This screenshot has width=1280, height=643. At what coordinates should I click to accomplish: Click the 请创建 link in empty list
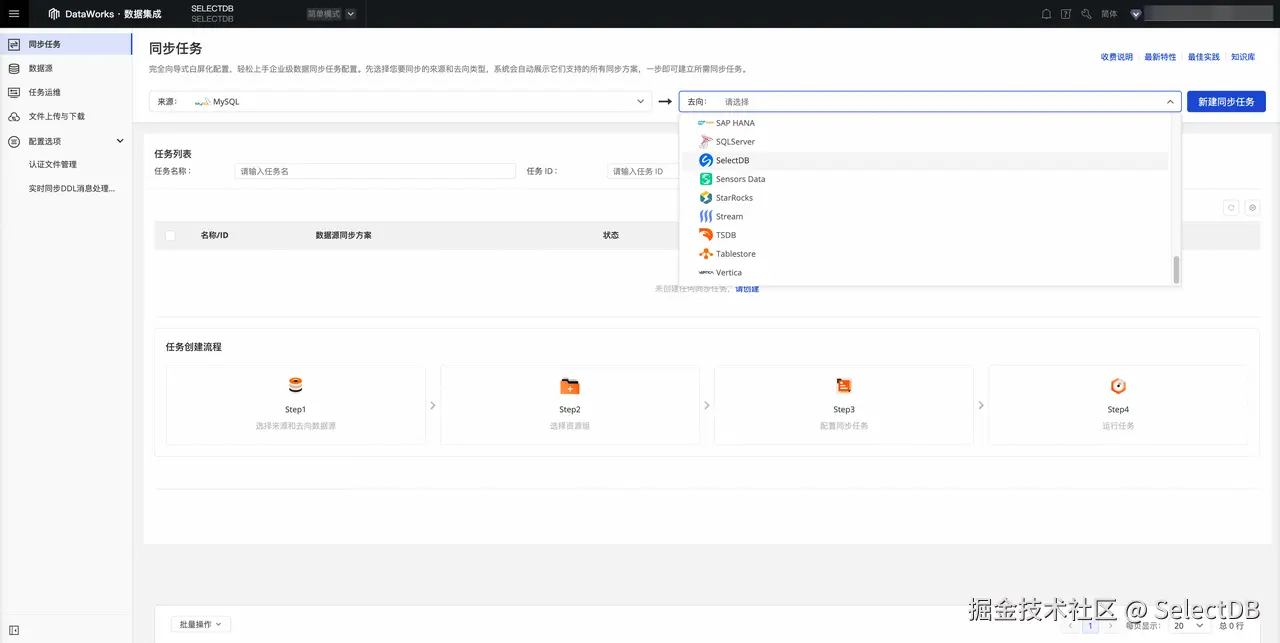click(x=747, y=289)
